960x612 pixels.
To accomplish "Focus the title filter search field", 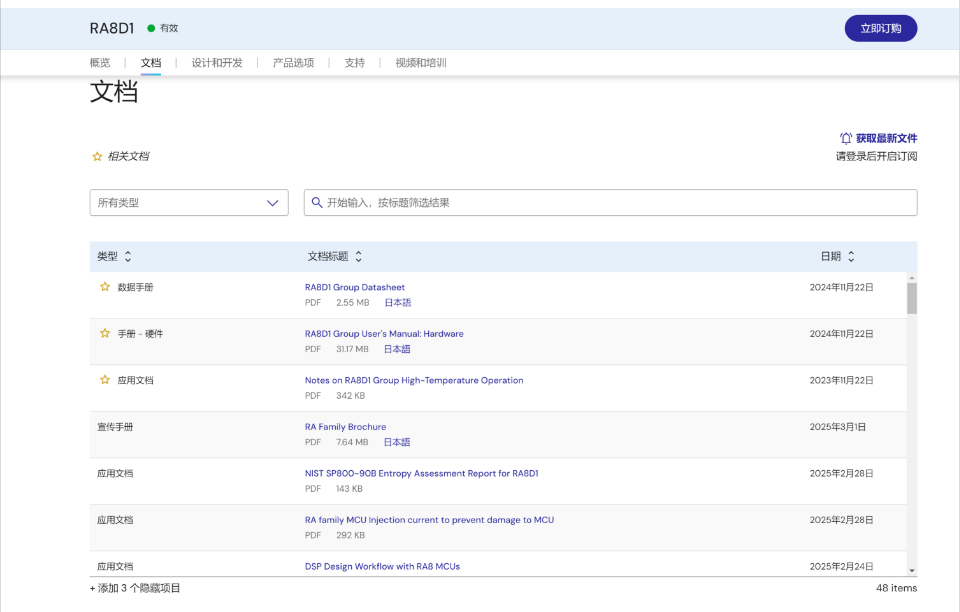I will pyautogui.click(x=610, y=203).
